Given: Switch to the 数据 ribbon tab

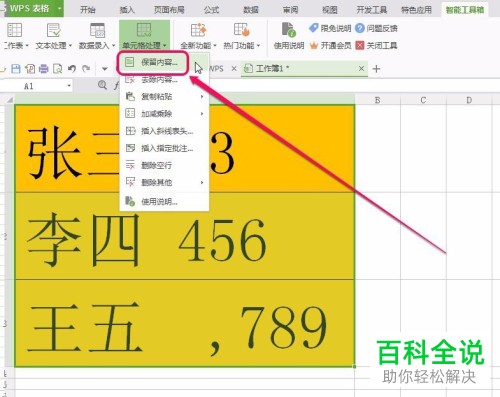Looking at the screenshot, I should [x=251, y=10].
